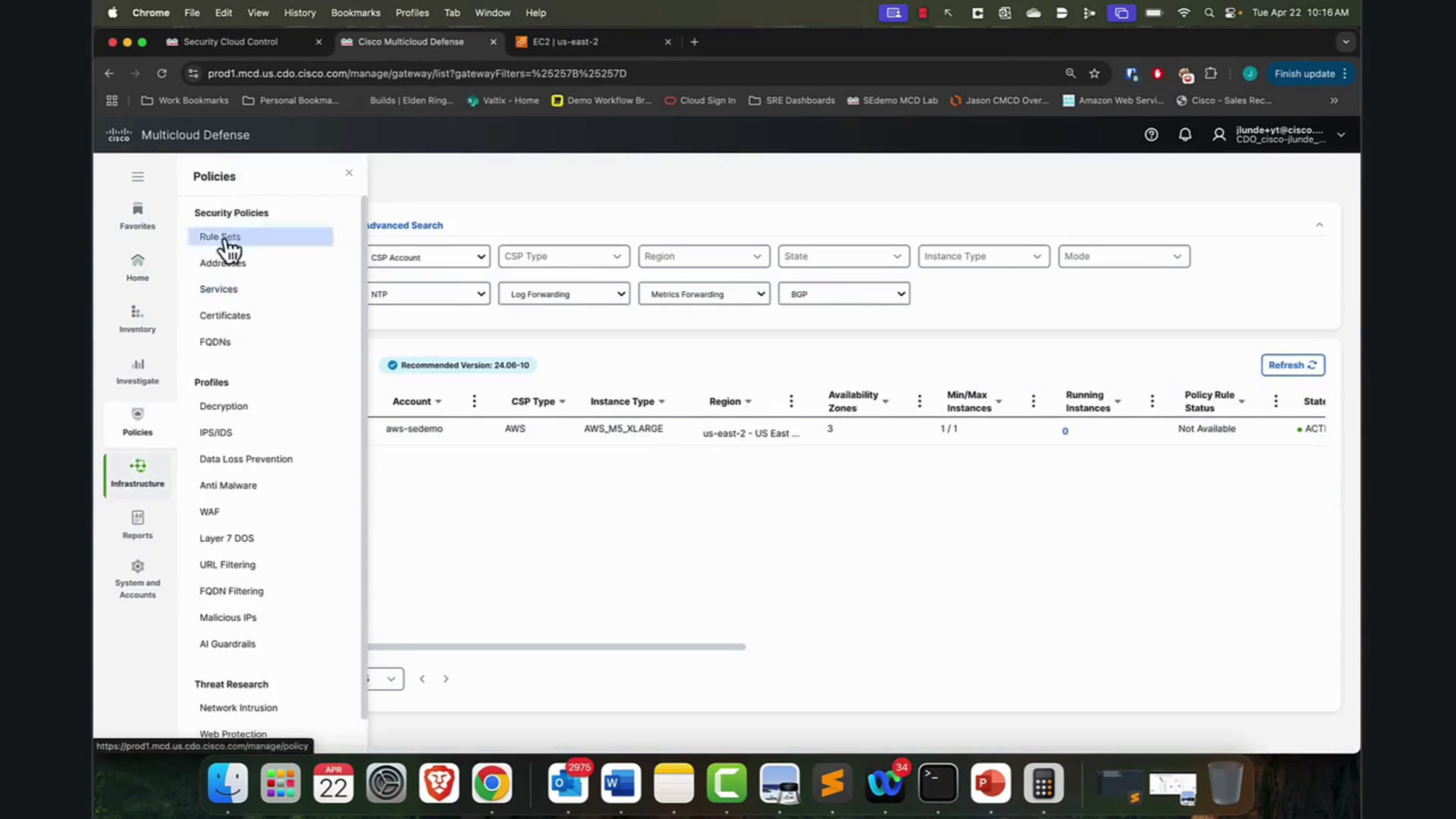Bookmark this page with the star icon
1456x819 pixels.
[1094, 74]
